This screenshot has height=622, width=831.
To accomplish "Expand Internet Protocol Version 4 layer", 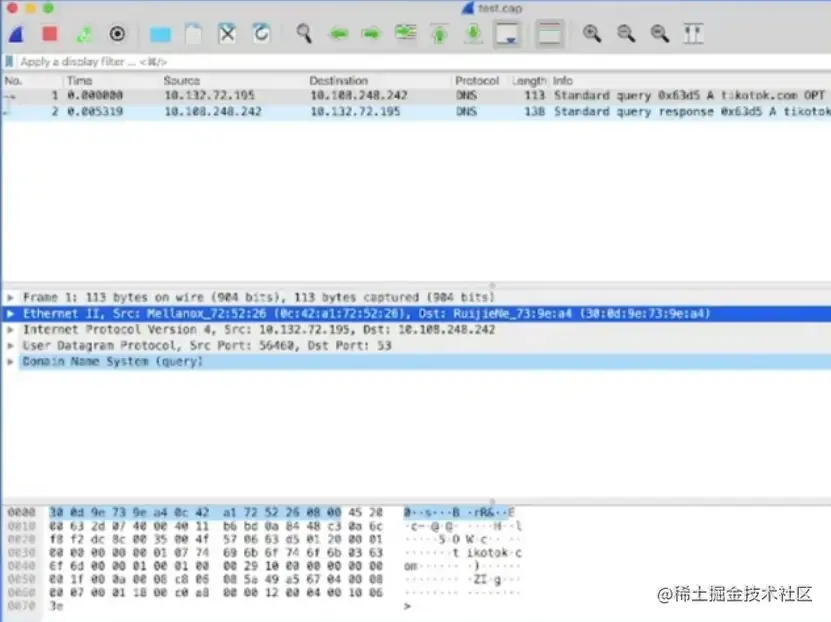I will click(10, 330).
